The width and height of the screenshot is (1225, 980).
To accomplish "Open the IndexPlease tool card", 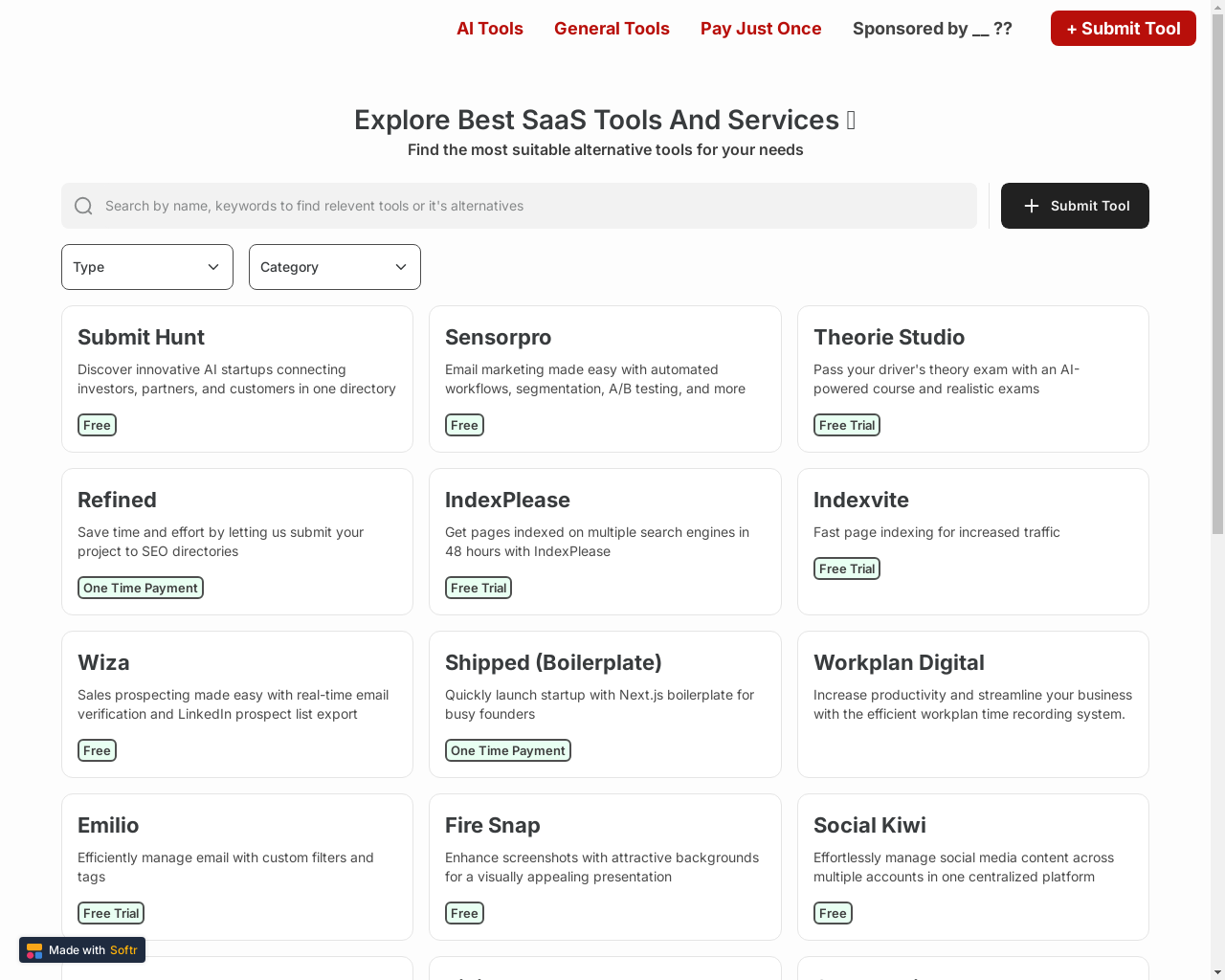I will coord(605,542).
